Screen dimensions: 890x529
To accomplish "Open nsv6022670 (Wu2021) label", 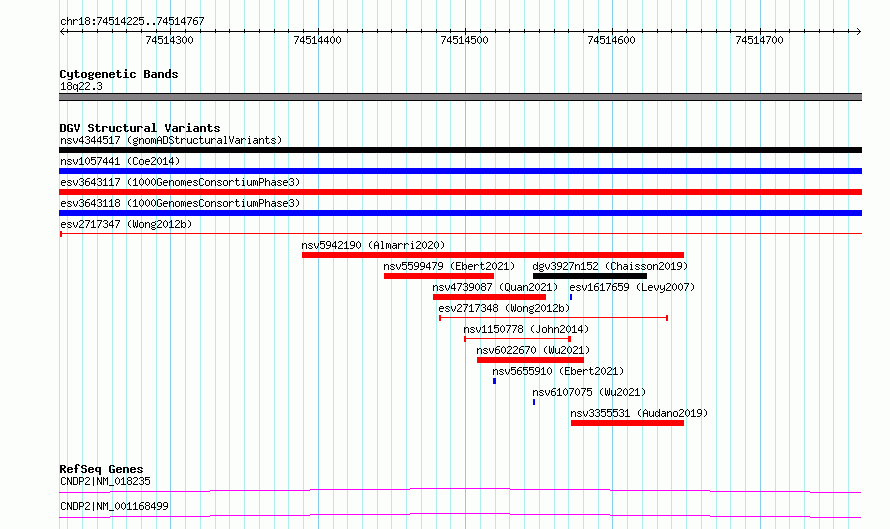I will pyautogui.click(x=533, y=350).
